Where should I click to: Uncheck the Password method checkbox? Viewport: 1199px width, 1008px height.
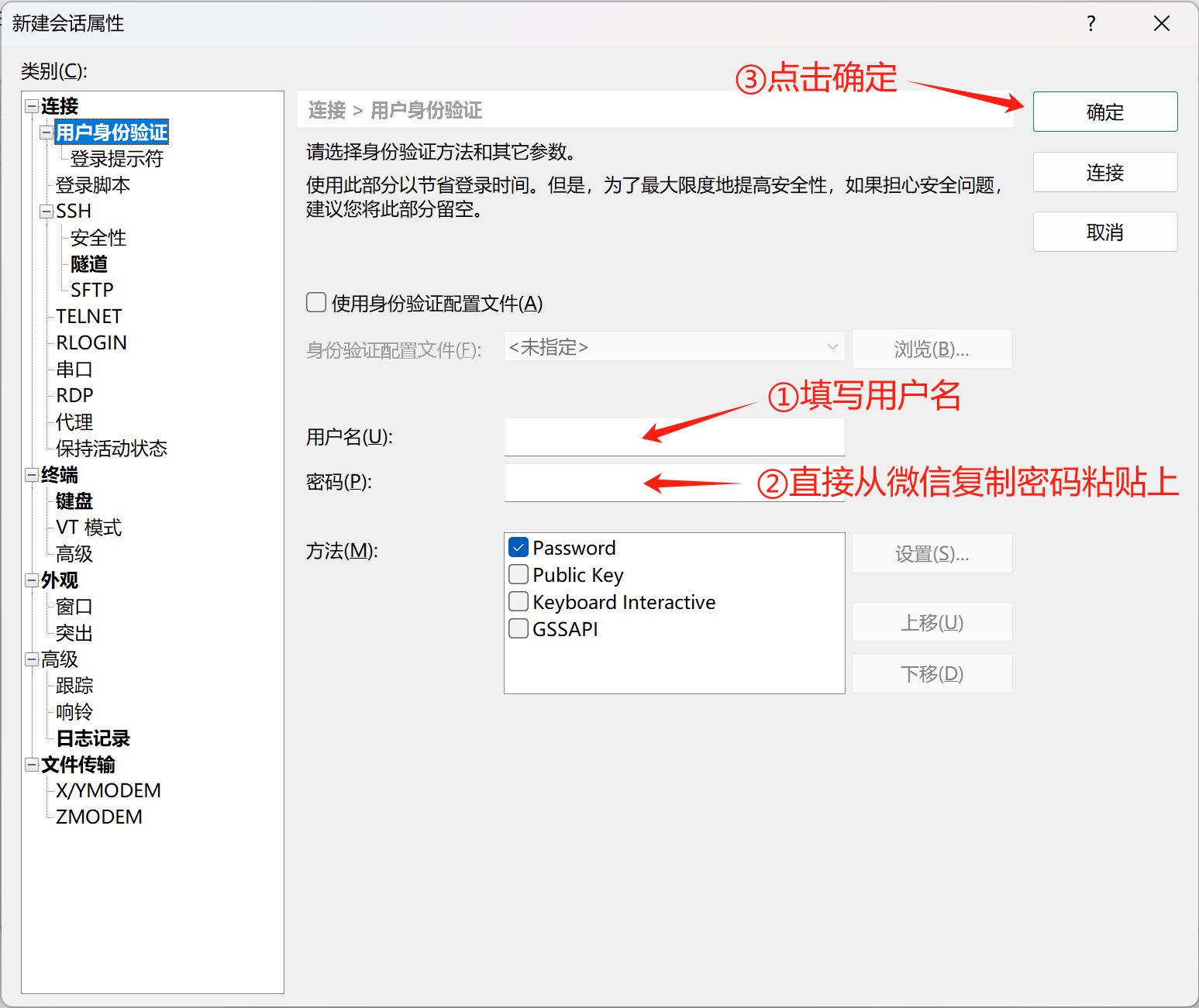click(x=519, y=548)
